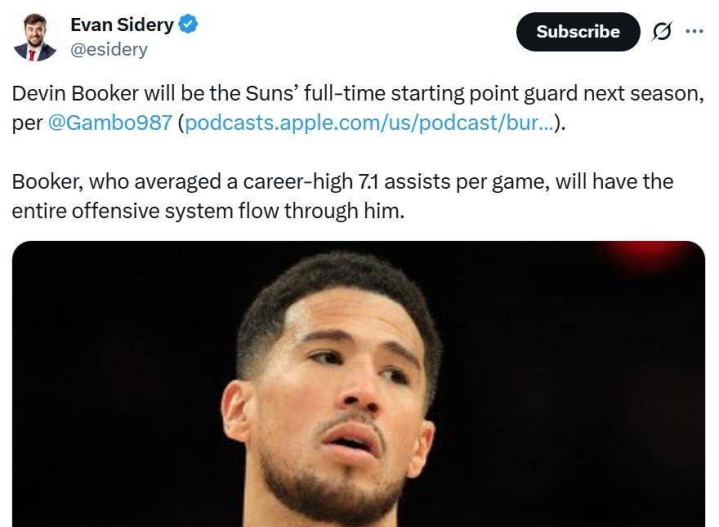This screenshot has width=719, height=527.
Task: Open Evan Sidery's profile avatar
Action: [x=35, y=37]
